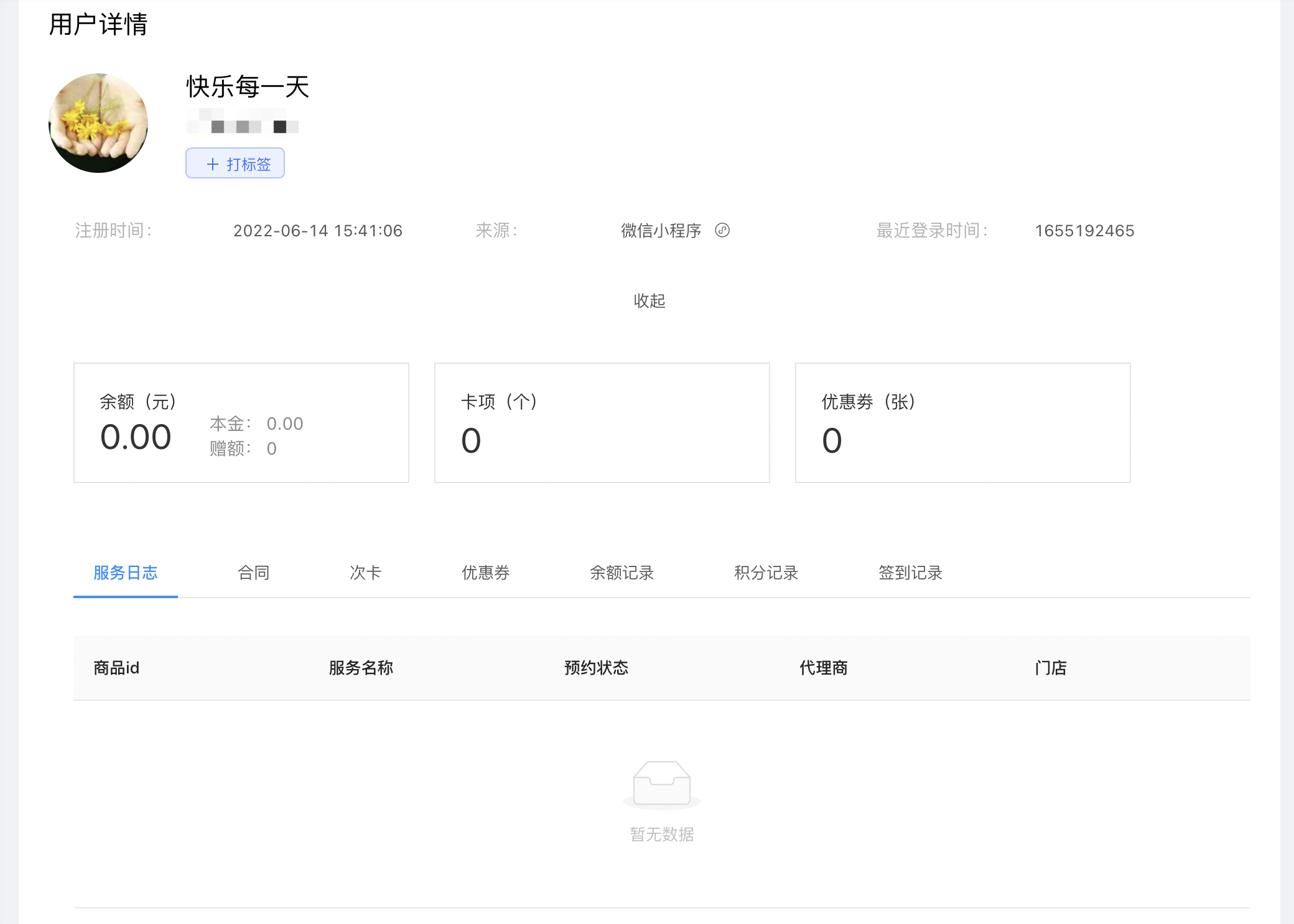This screenshot has width=1294, height=924.
Task: Click the 门店 column header
Action: coord(1051,668)
